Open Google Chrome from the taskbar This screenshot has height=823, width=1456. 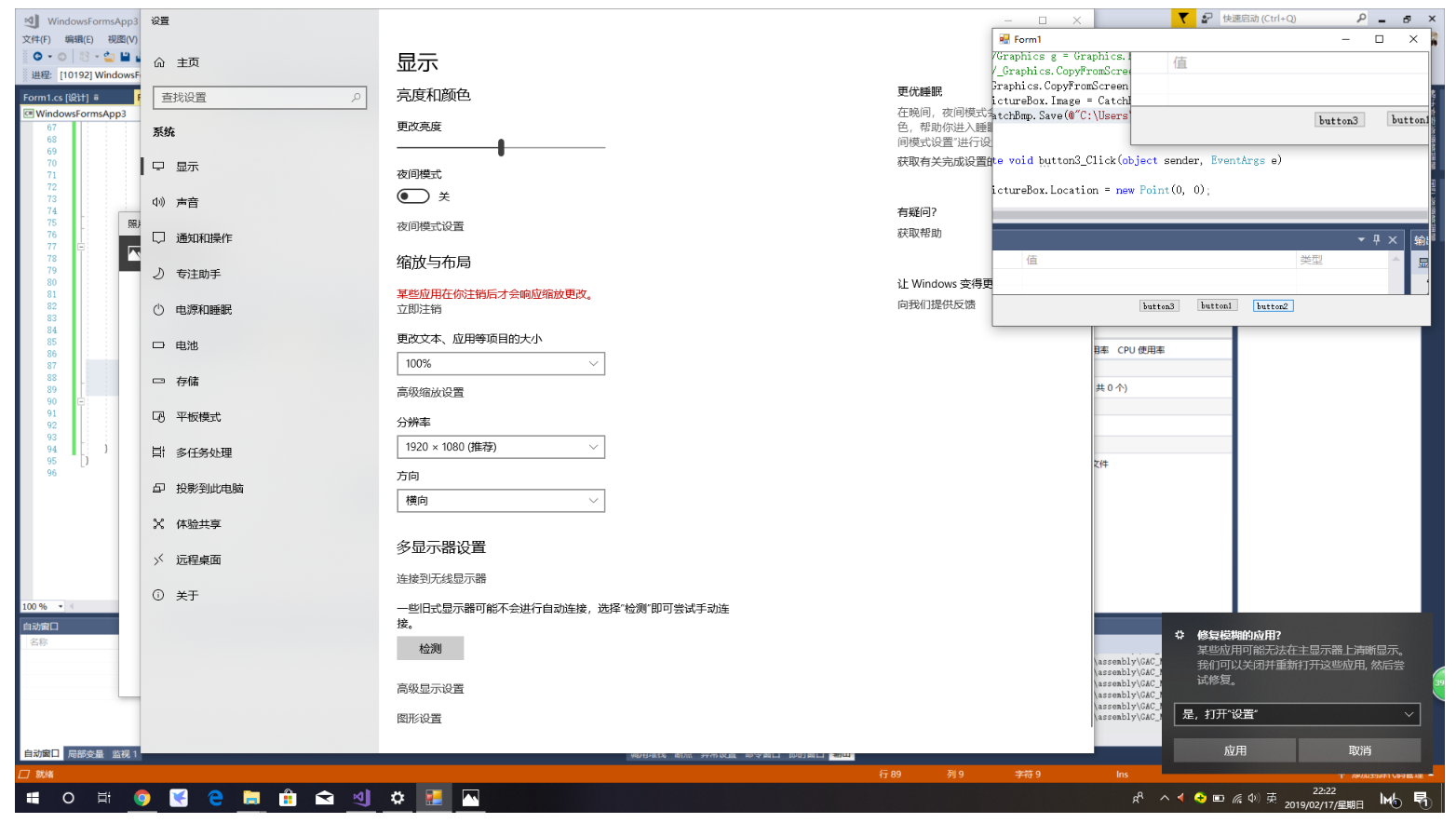pos(142,798)
